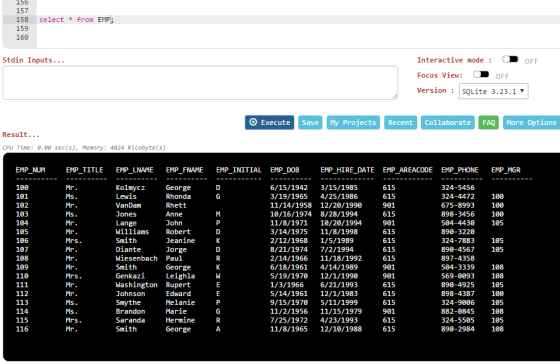Viewport: 560px width, 363px height.
Task: Click the EMP_MGR column header
Action: (506, 170)
